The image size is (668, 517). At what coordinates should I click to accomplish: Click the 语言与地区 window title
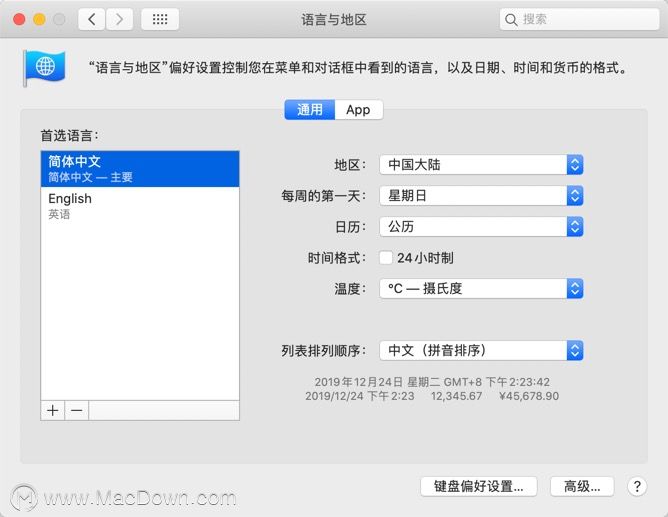(334, 20)
